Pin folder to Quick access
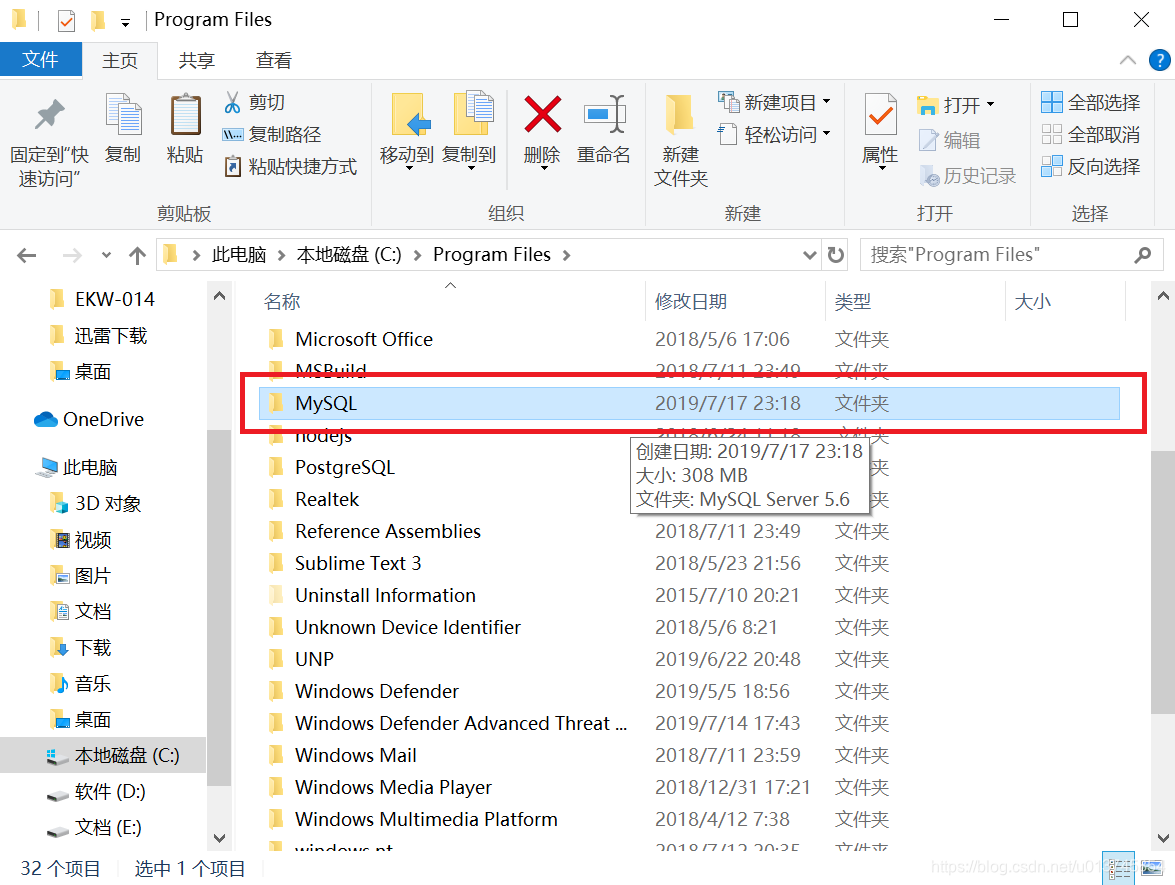The image size is (1175, 885). pyautogui.click(x=49, y=140)
